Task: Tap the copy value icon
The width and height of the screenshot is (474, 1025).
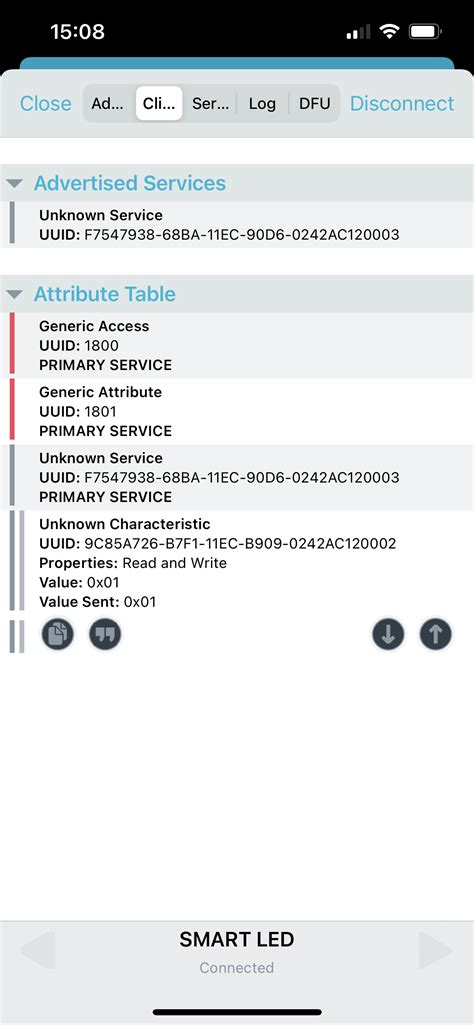Action: click(x=58, y=634)
